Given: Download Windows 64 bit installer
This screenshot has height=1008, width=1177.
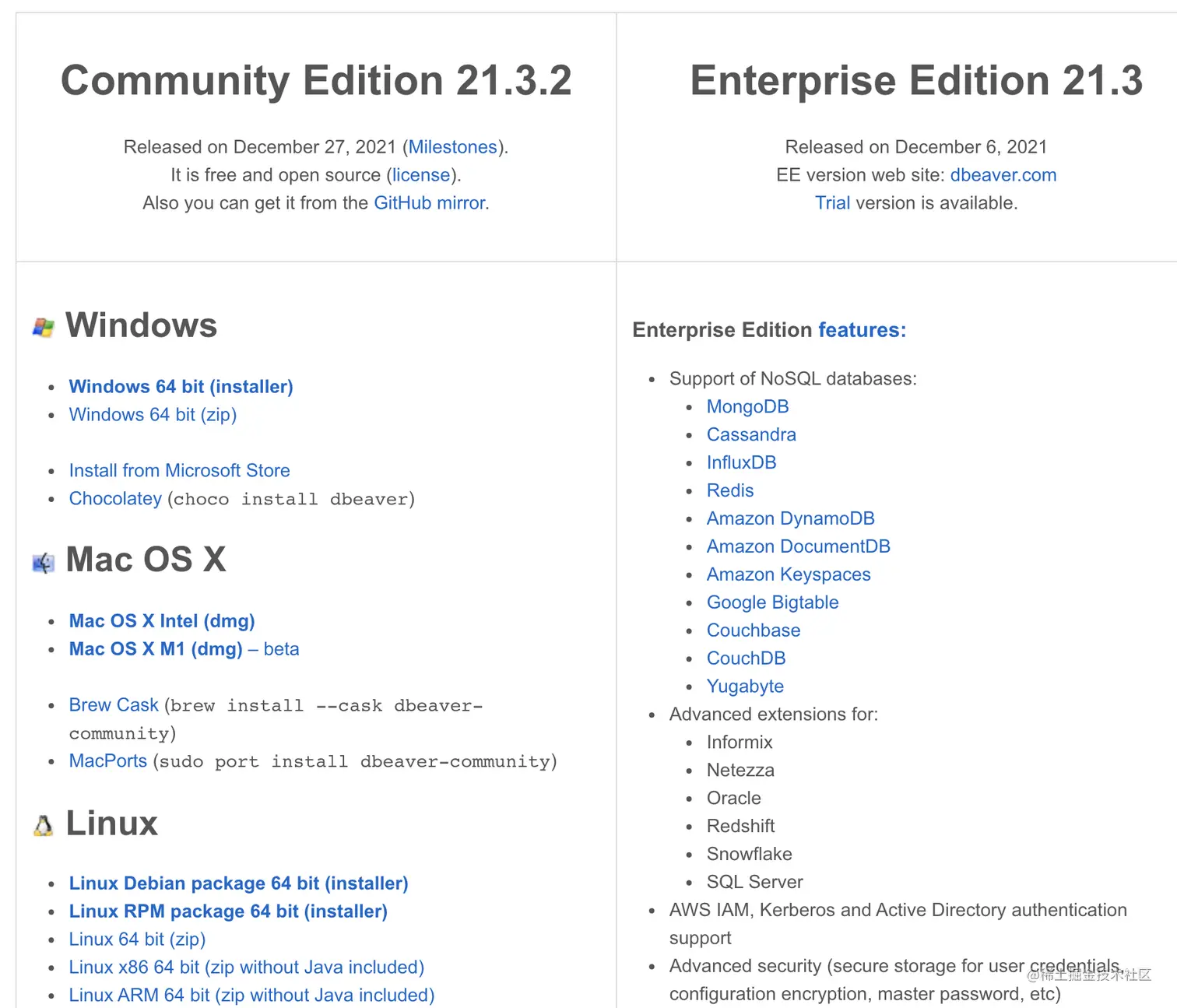Looking at the screenshot, I should click(x=181, y=387).
